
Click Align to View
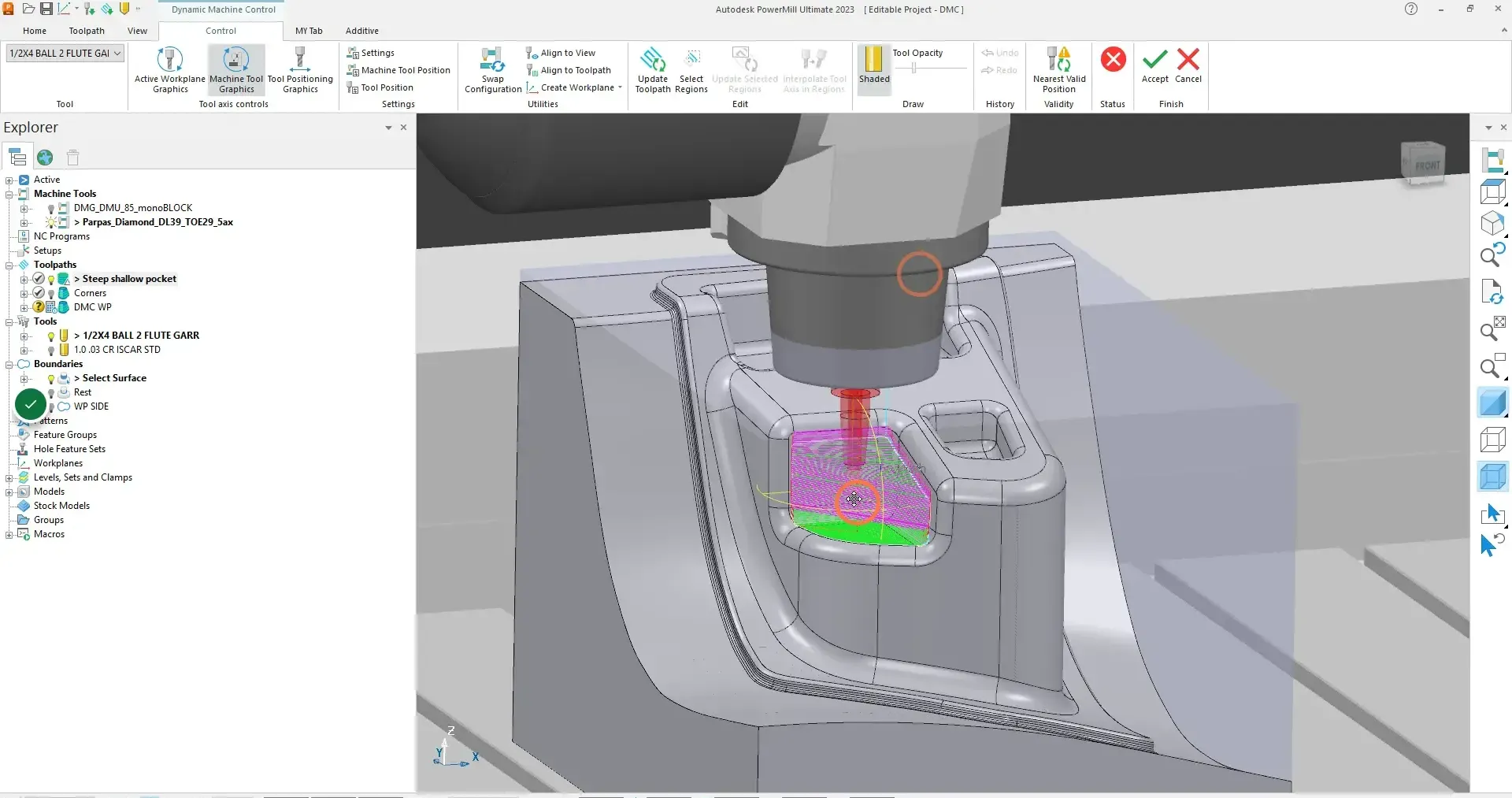tap(560, 53)
